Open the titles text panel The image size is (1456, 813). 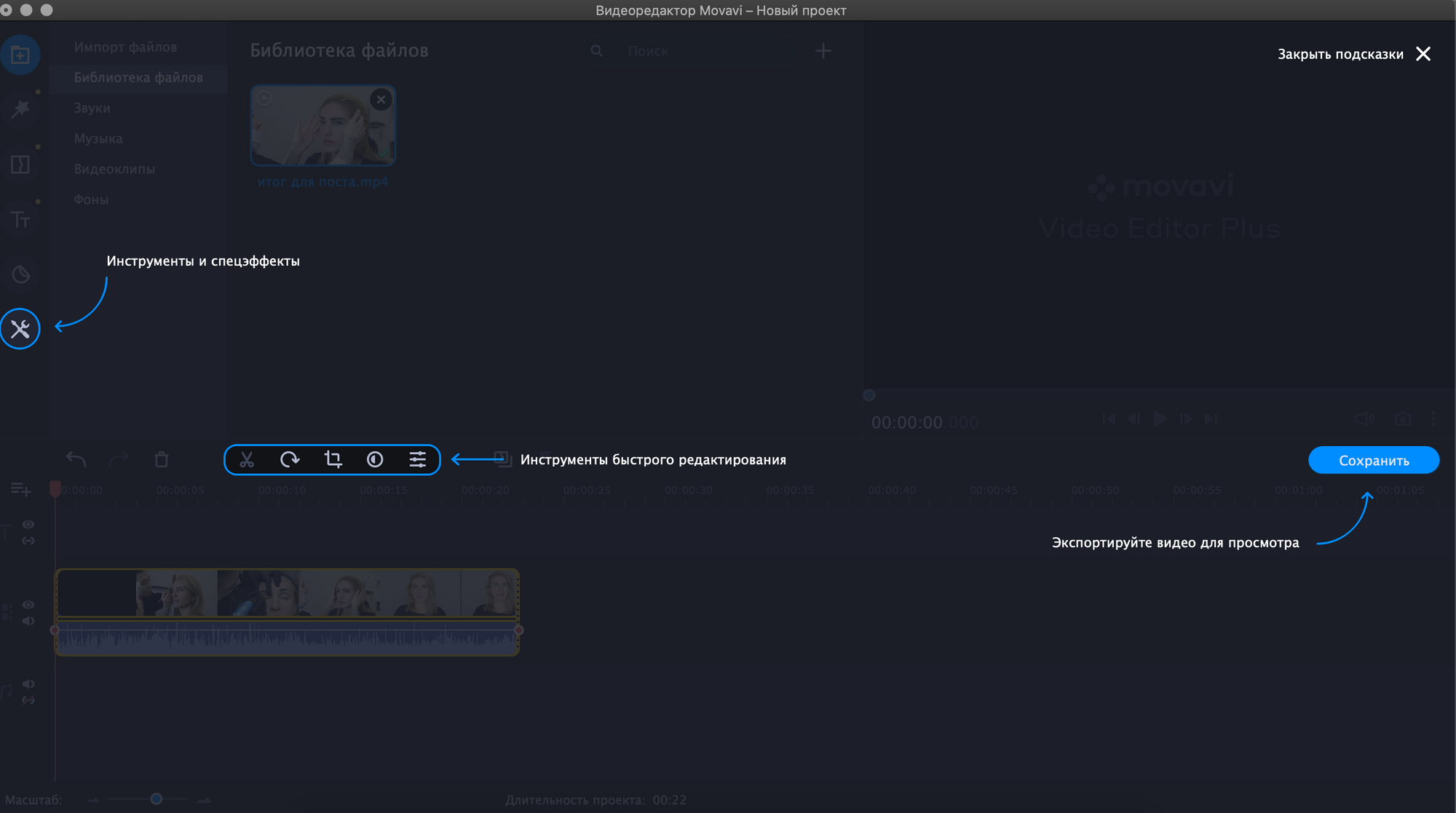point(20,219)
